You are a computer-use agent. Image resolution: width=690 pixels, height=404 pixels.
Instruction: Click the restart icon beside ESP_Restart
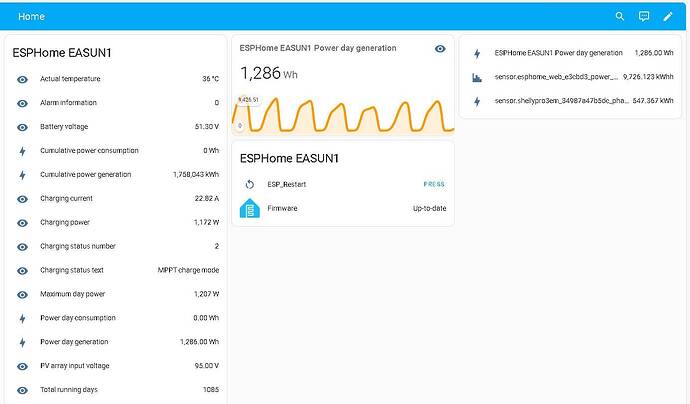coord(250,184)
